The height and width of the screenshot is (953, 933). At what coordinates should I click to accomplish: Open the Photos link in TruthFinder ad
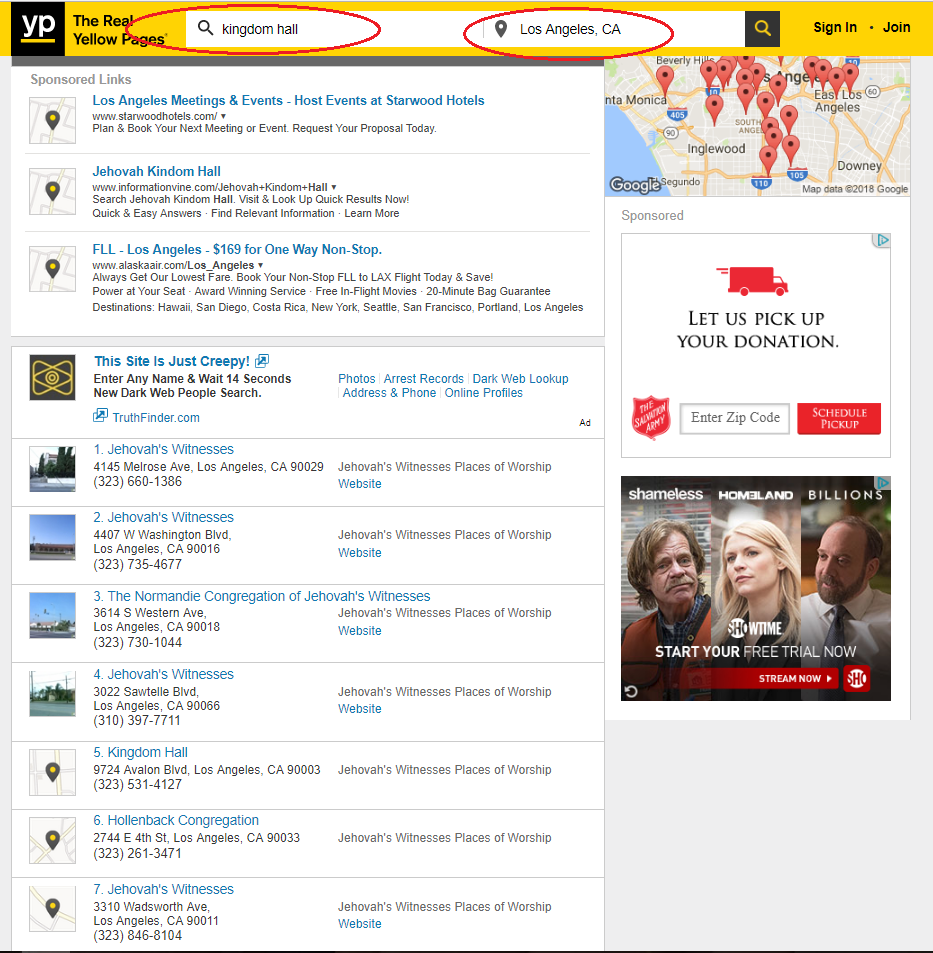[x=357, y=379]
